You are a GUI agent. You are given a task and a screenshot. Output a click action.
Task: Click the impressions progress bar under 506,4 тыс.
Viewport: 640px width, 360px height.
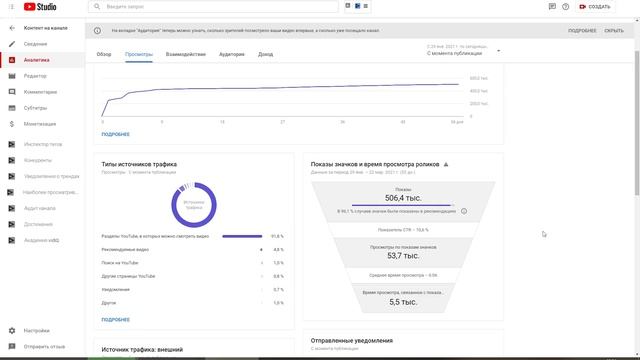pyautogui.click(x=402, y=205)
